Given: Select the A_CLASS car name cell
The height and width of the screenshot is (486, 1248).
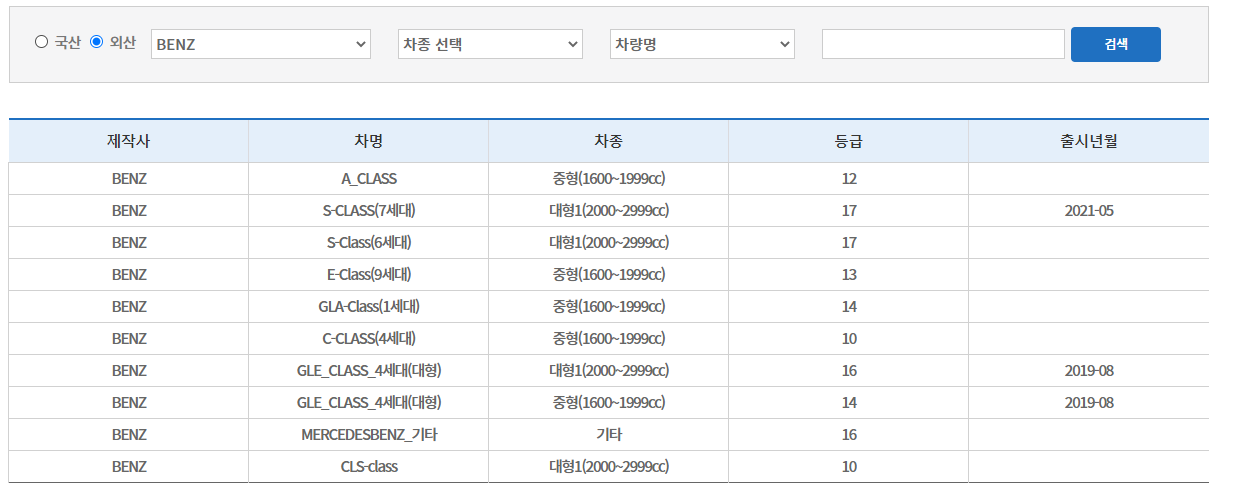Looking at the screenshot, I should pyautogui.click(x=369, y=179).
